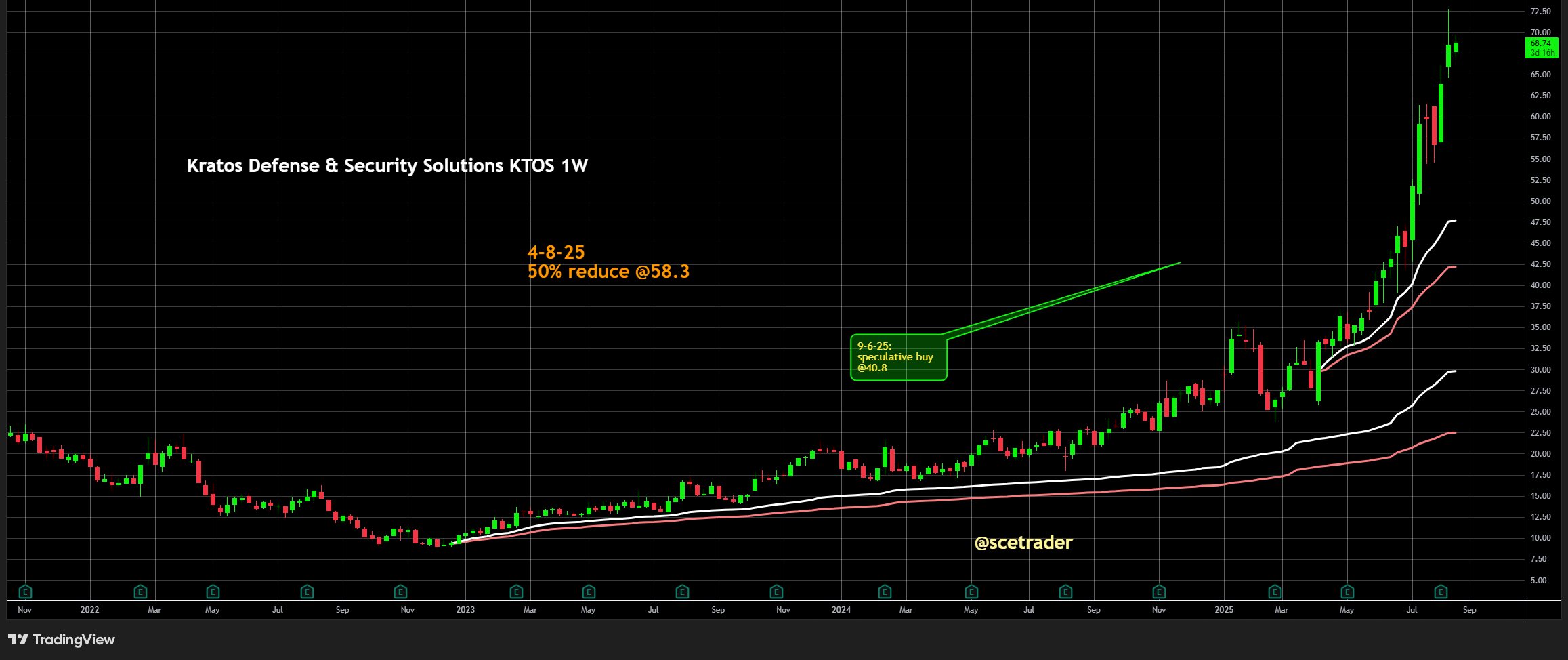Open the earnings marker just before Mar 2022
1568x660 pixels.
click(x=140, y=592)
